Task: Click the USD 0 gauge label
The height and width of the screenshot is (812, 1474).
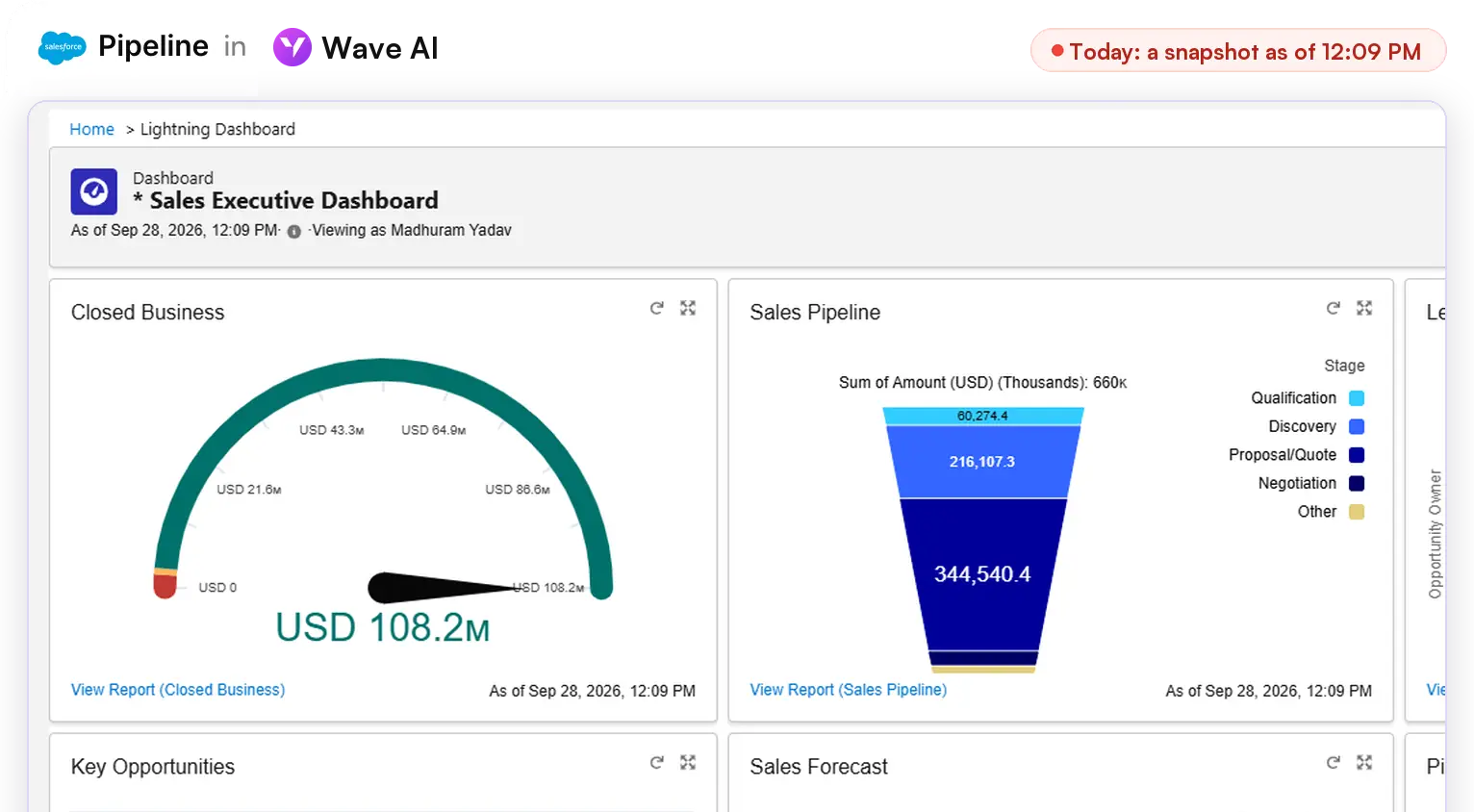Action: tap(217, 588)
